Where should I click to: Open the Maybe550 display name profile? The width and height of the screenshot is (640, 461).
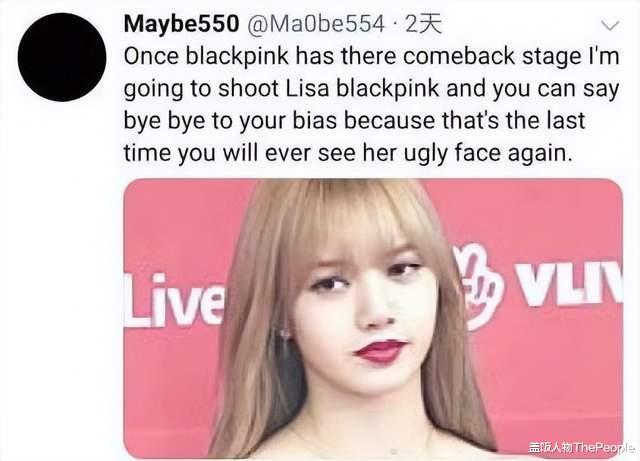[181, 24]
